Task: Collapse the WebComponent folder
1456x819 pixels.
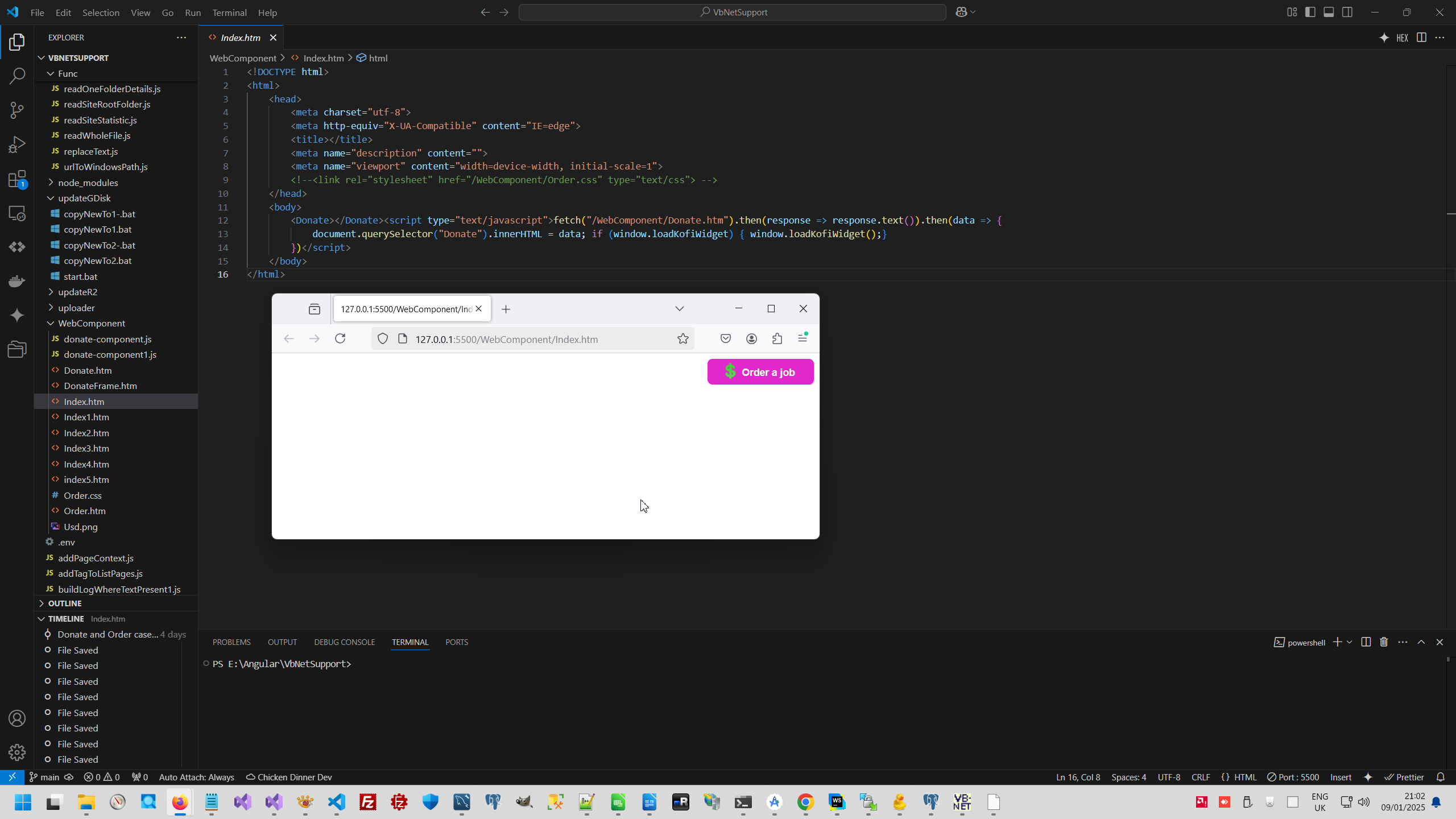Action: [x=91, y=323]
